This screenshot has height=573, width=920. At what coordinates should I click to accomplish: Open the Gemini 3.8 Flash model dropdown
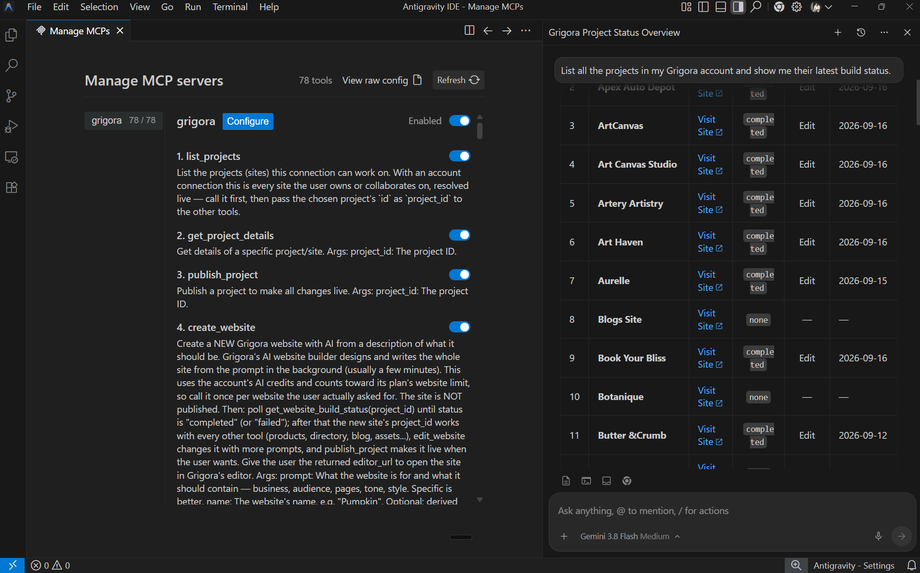coord(630,536)
